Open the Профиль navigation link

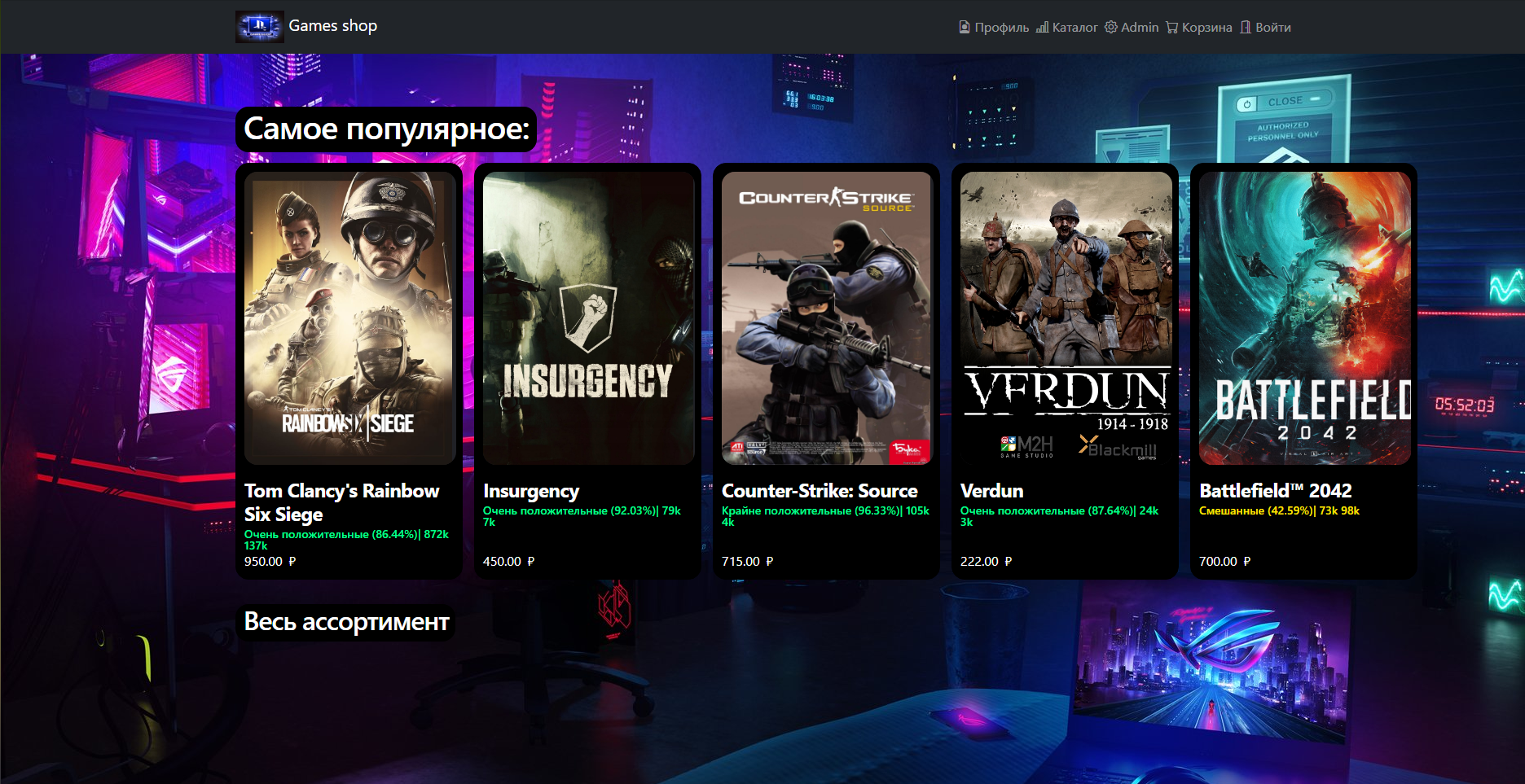(1001, 28)
